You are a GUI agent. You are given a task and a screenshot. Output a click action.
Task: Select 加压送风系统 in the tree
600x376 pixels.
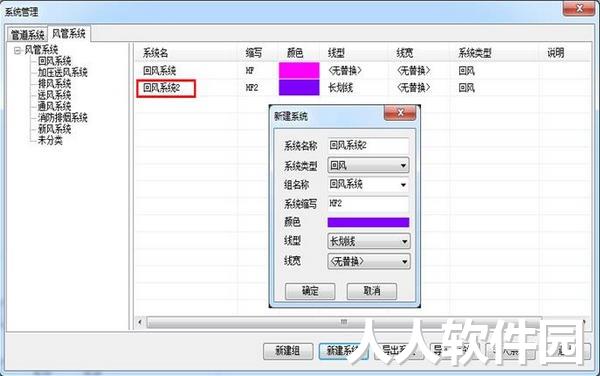coord(62,72)
